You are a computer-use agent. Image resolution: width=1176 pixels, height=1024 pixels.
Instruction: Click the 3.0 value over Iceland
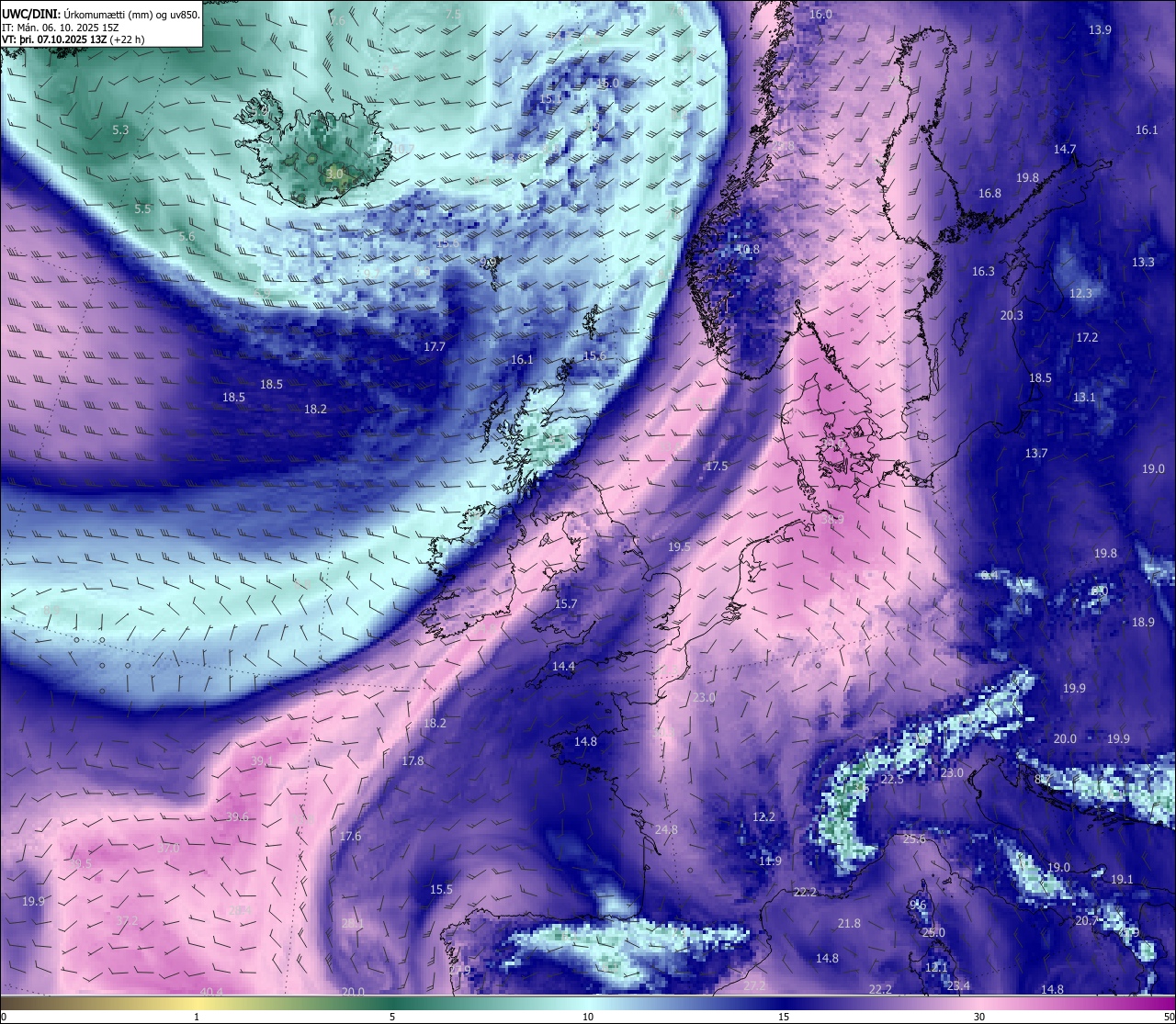pyautogui.click(x=334, y=173)
